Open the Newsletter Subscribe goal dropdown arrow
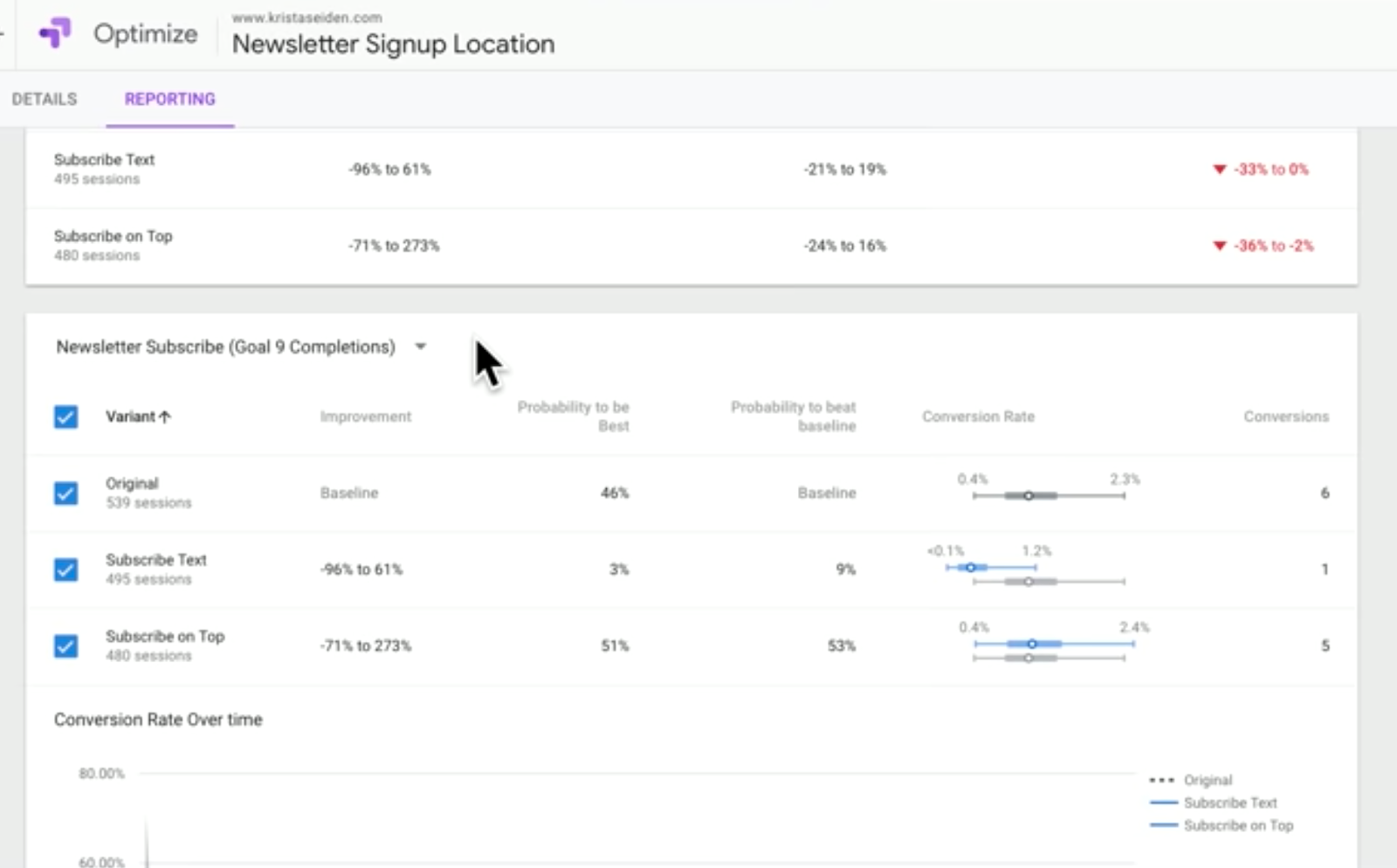The image size is (1397, 868). coord(421,347)
